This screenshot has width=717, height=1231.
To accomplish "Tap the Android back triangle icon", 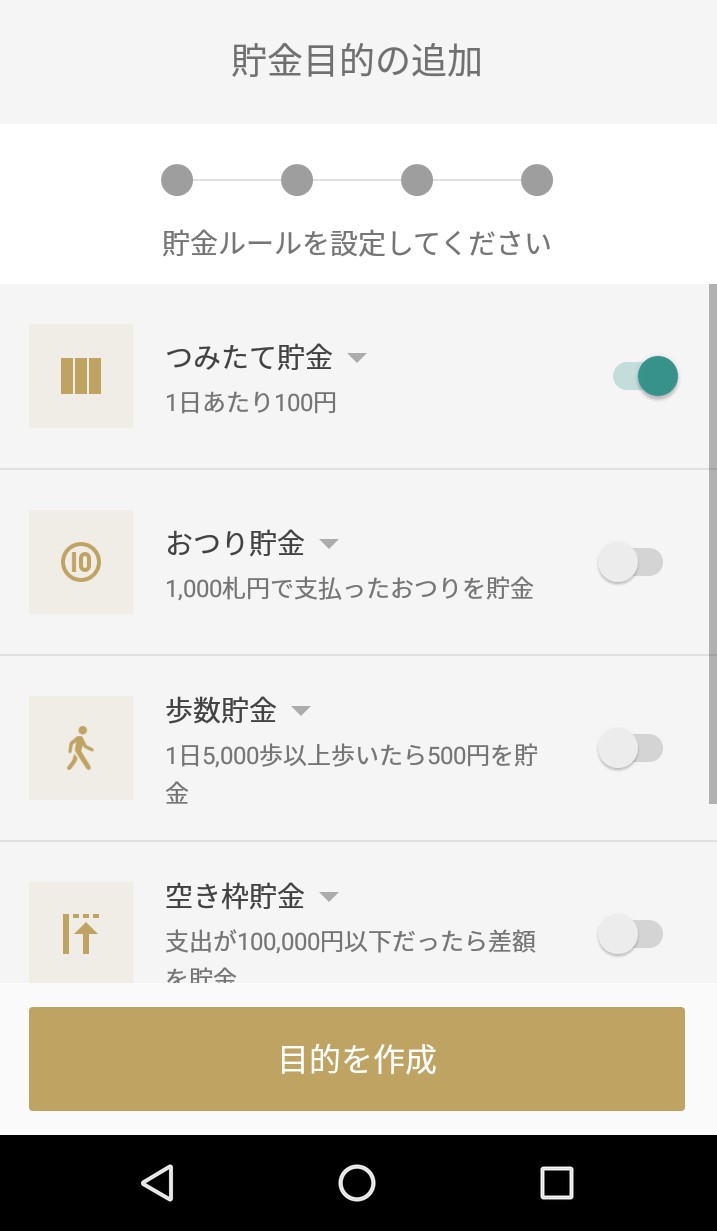I will coord(157,1183).
